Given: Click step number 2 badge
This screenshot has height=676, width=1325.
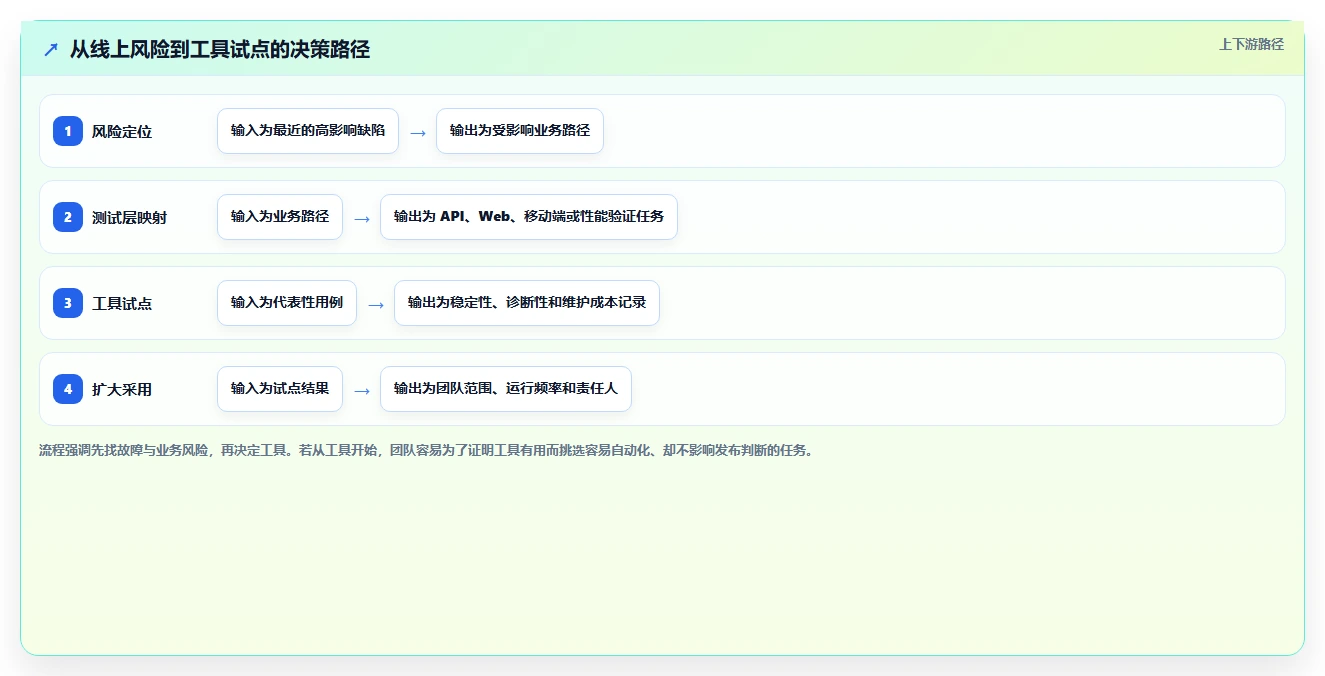Looking at the screenshot, I should [68, 217].
